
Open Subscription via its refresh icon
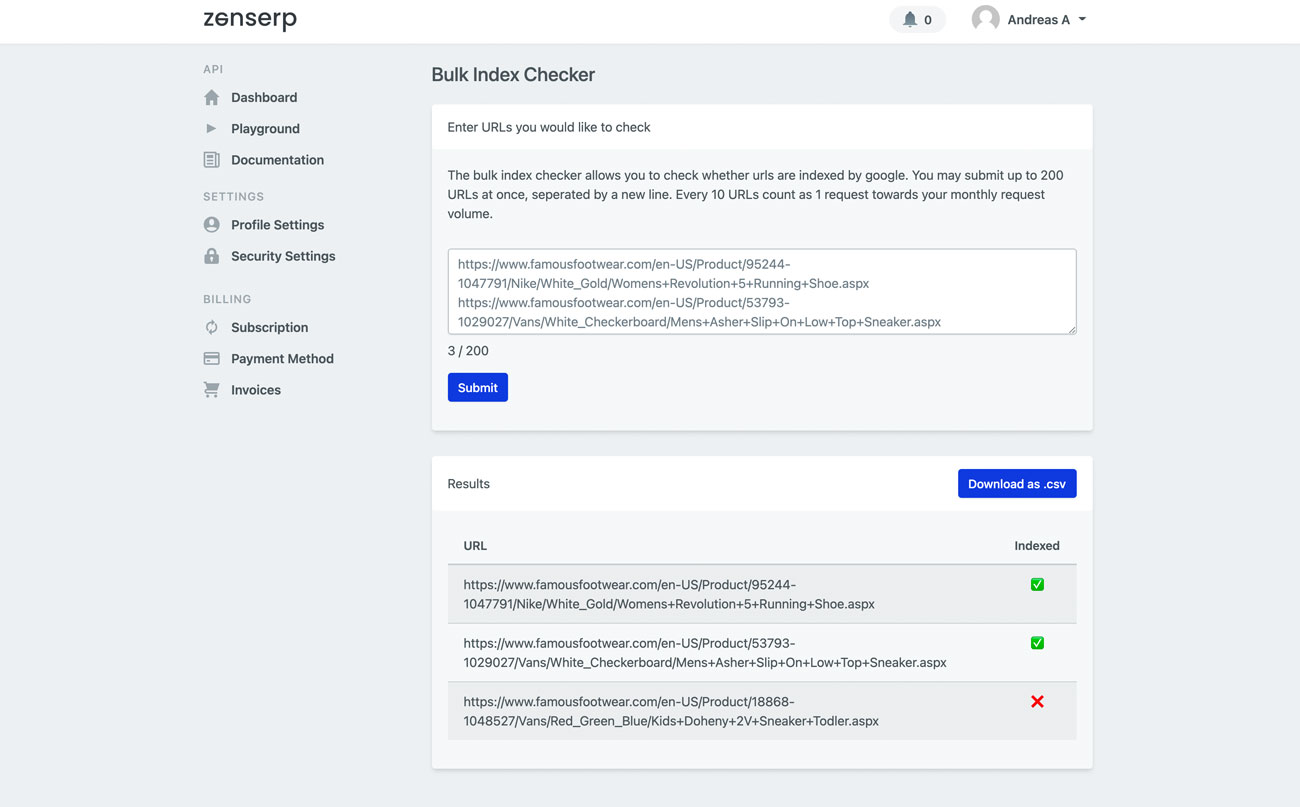tap(211, 327)
